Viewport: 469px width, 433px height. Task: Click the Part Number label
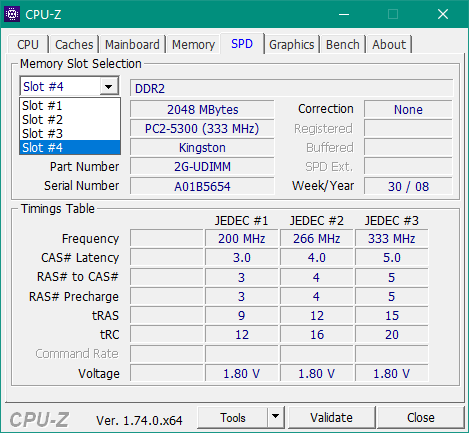pyautogui.click(x=84, y=167)
